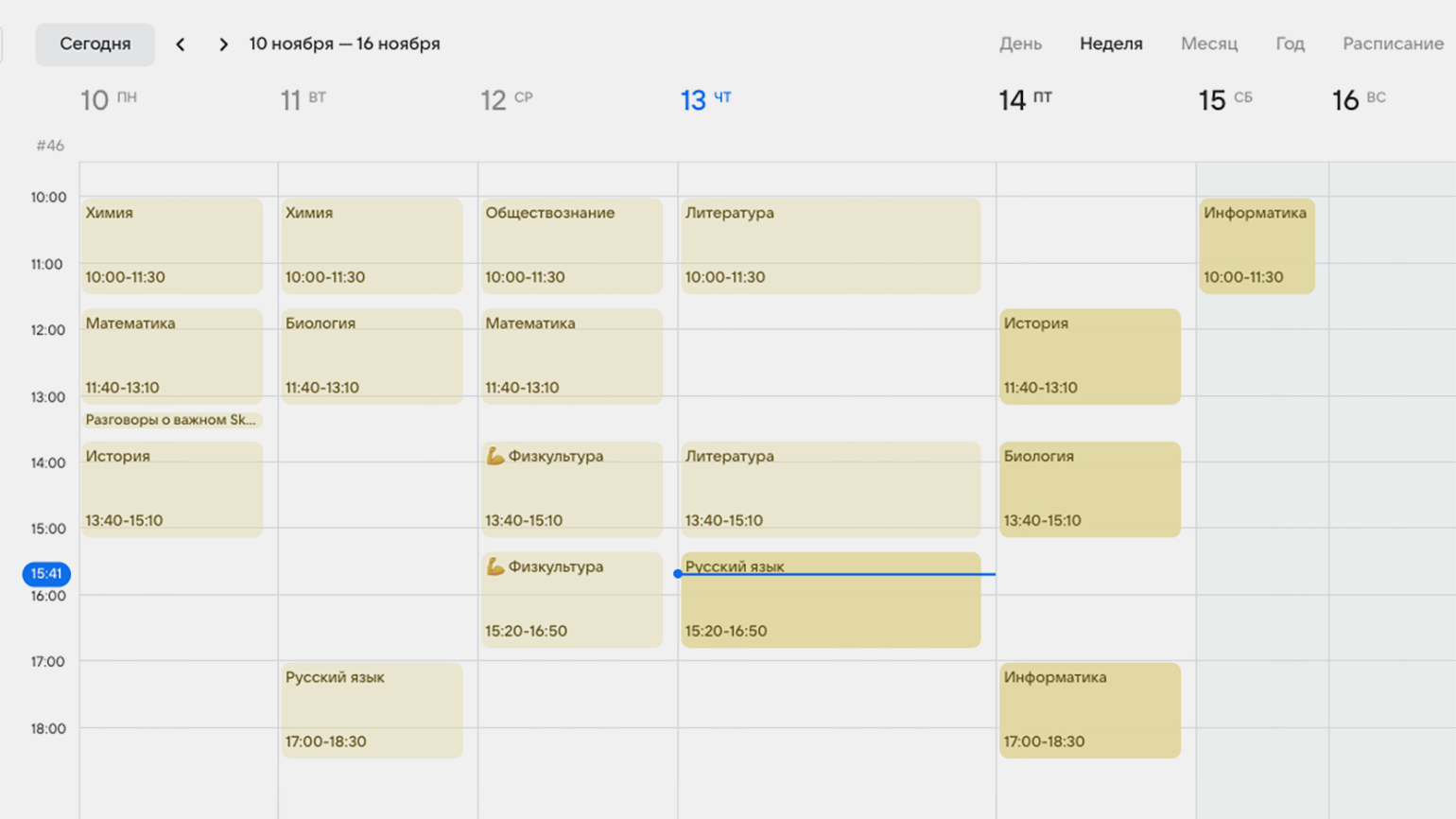
Task: Click the 16 вс day header
Action: 1358,99
